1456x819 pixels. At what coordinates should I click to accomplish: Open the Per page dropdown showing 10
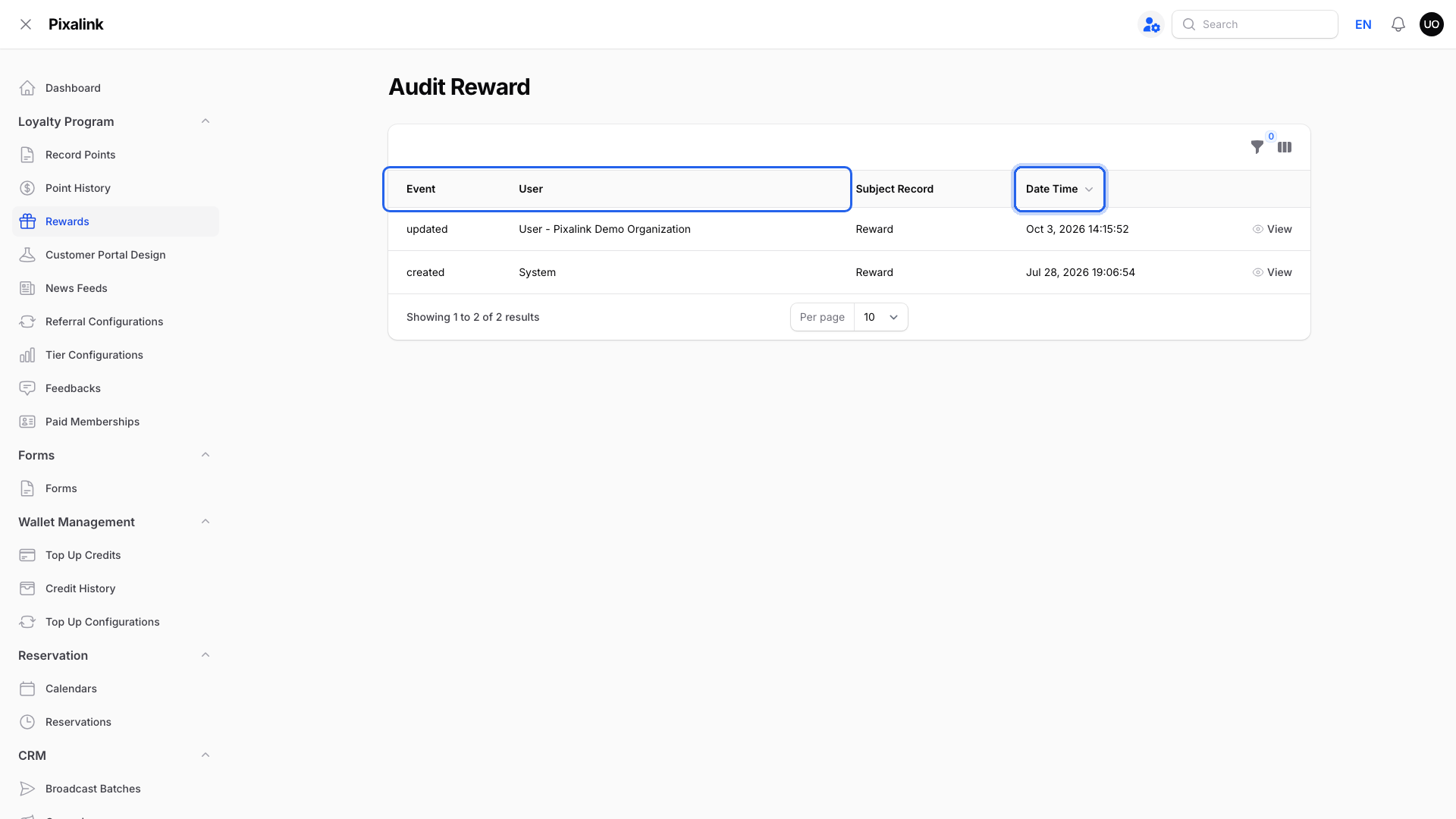[881, 317]
